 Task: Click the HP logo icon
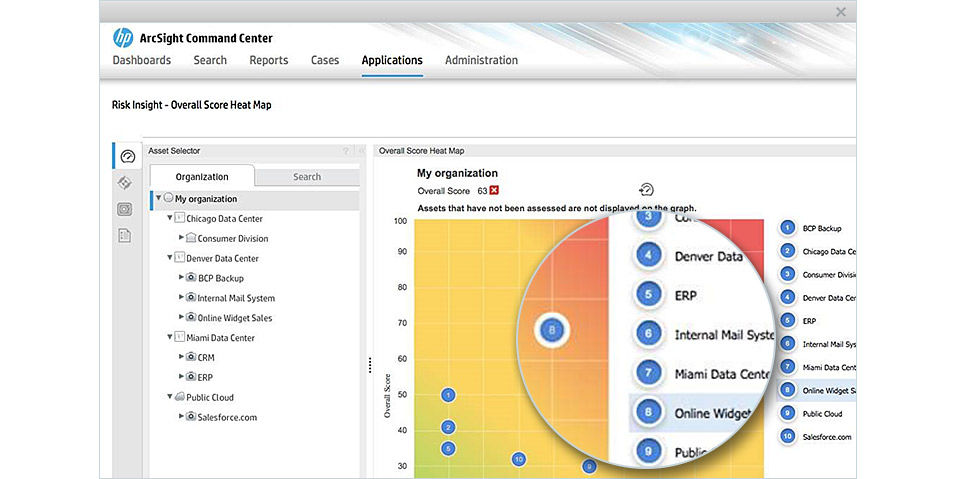[x=123, y=38]
